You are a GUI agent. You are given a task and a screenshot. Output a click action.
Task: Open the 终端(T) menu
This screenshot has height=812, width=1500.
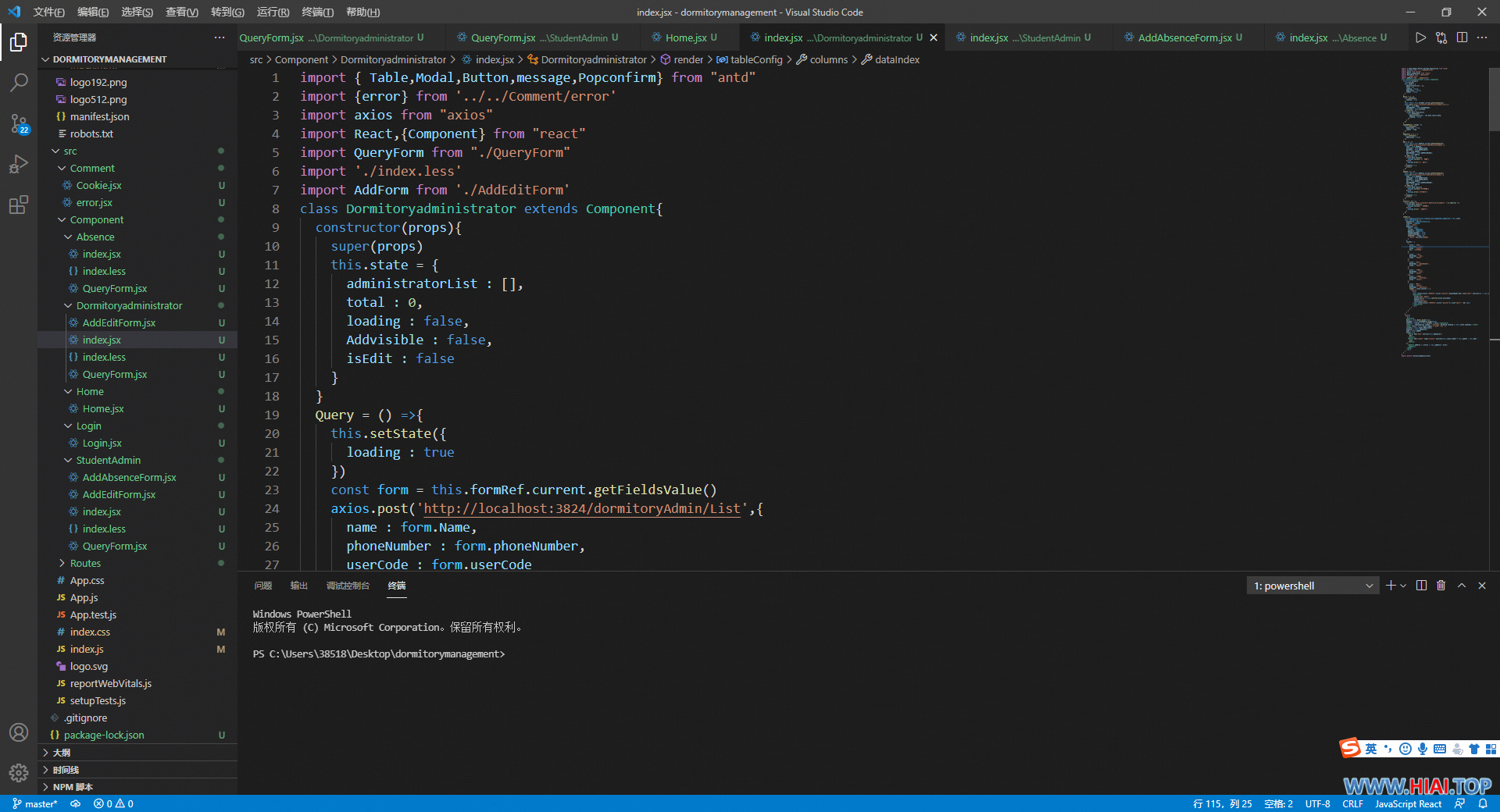tap(317, 12)
